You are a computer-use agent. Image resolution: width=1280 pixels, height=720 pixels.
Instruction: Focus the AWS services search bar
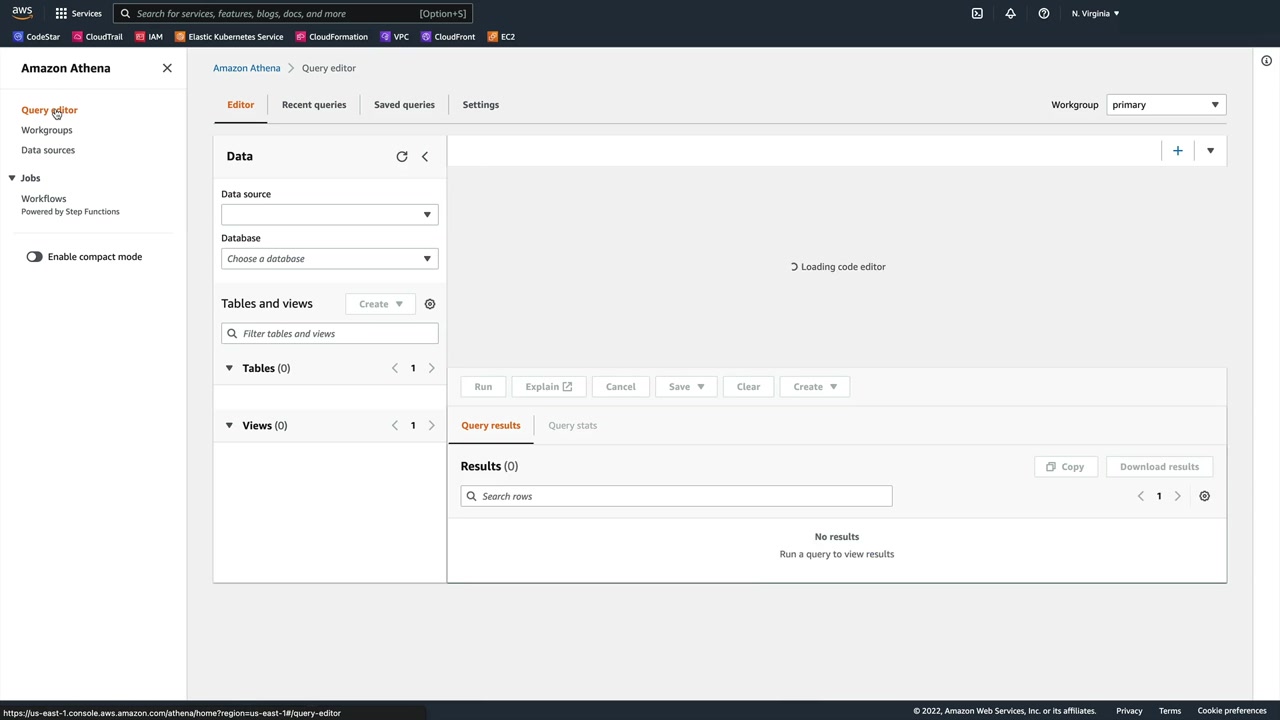coord(292,14)
